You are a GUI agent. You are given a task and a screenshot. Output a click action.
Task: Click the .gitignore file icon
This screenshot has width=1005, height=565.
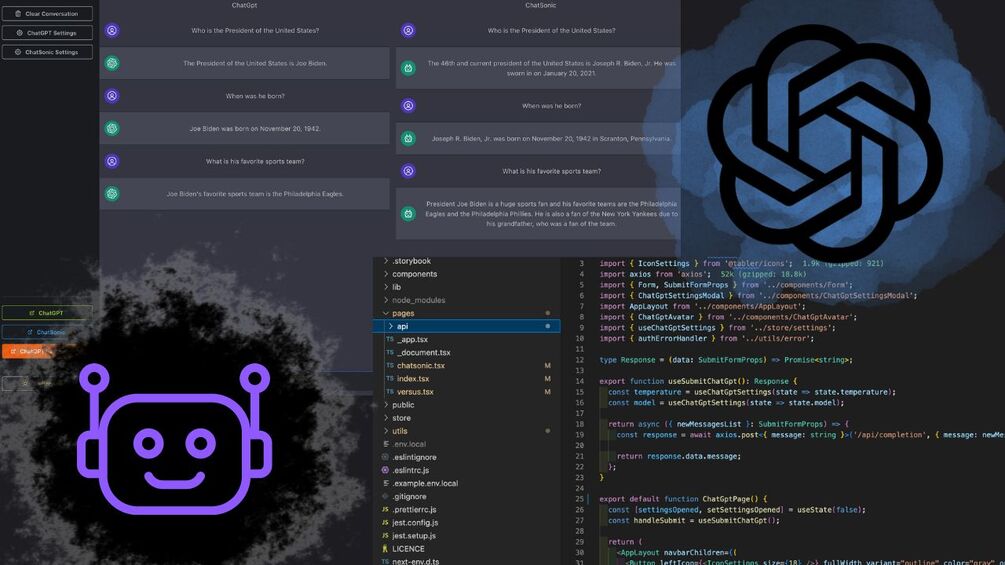385,496
